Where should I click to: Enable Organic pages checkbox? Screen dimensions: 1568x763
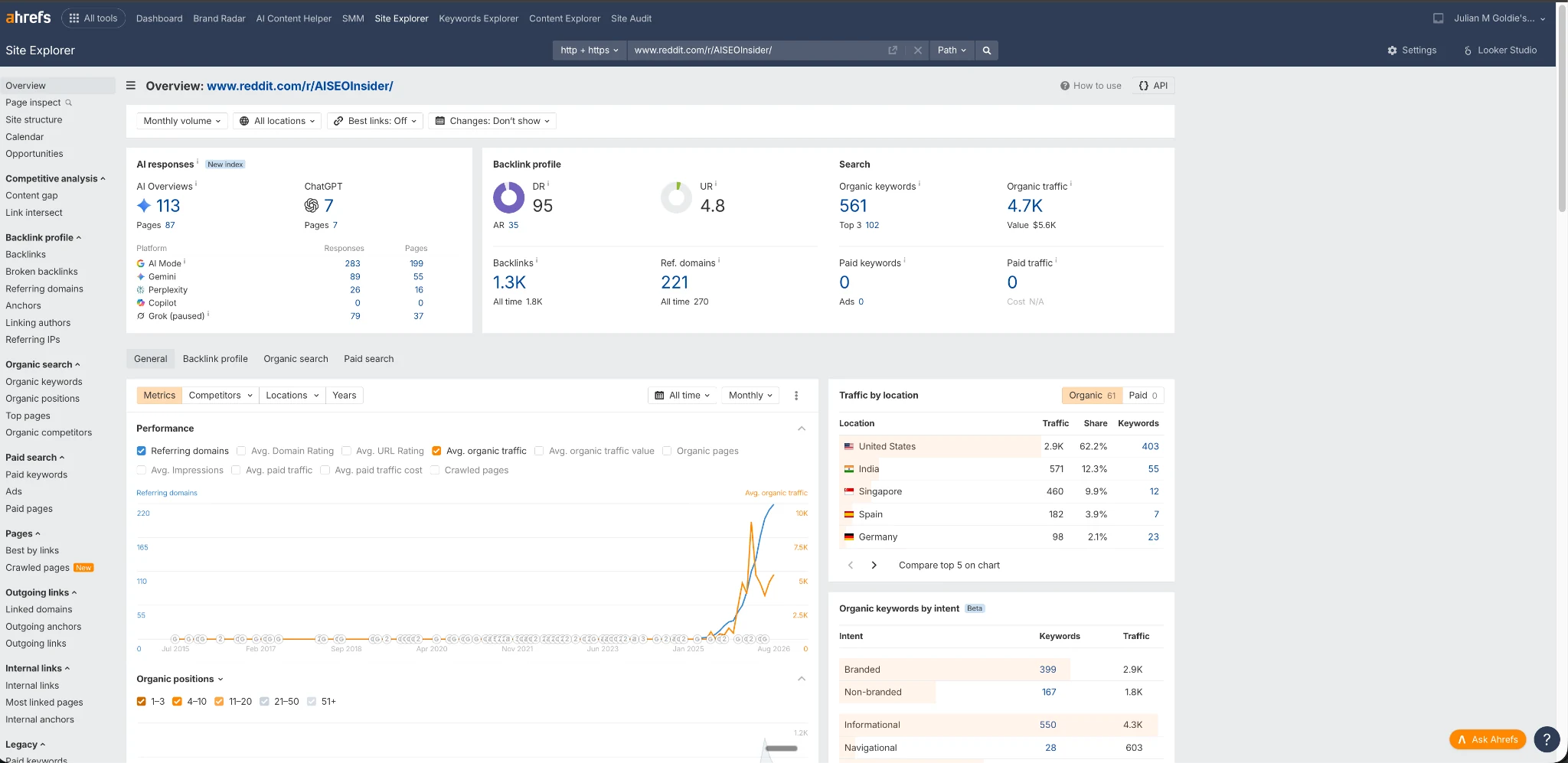[x=667, y=452]
